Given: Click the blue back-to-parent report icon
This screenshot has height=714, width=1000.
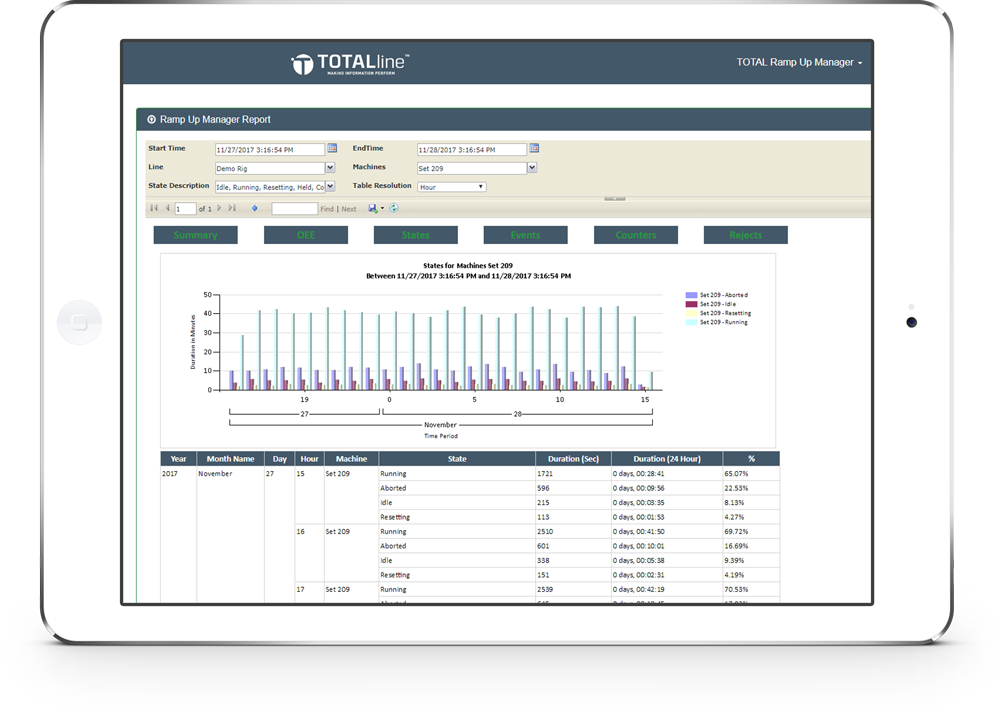Looking at the screenshot, I should tap(254, 208).
